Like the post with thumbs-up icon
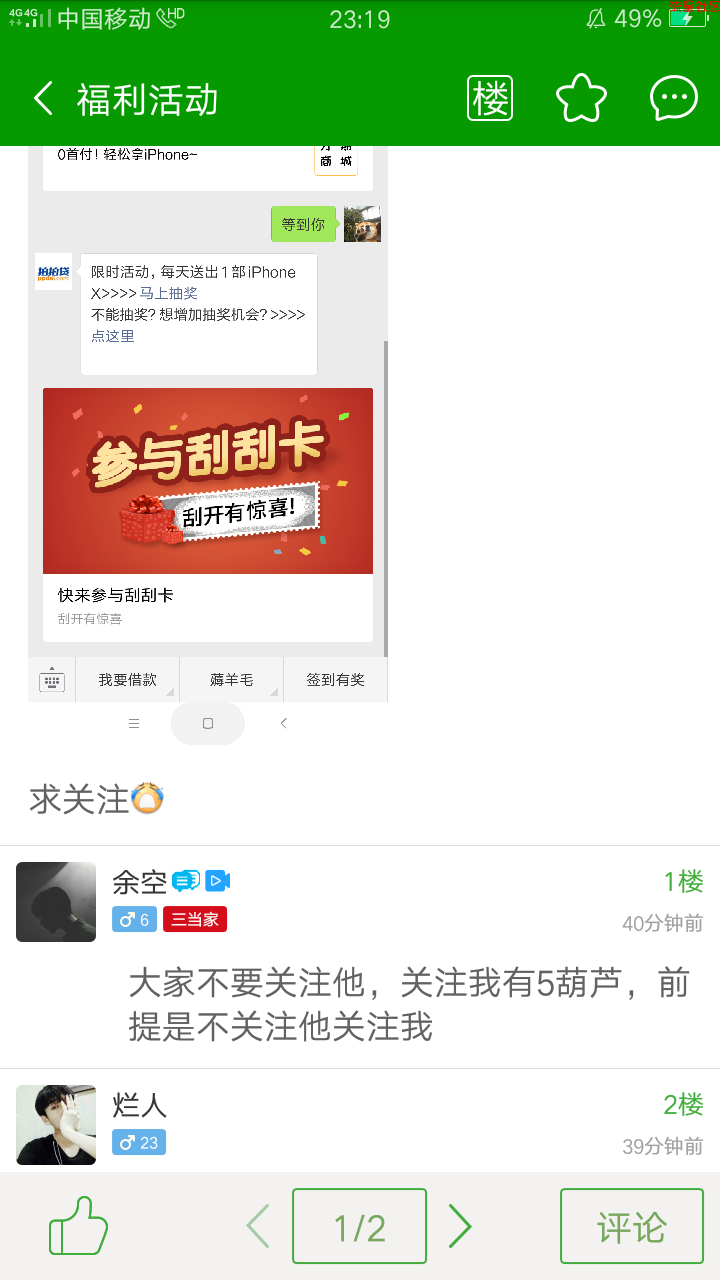The height and width of the screenshot is (1280, 720). tap(78, 1226)
